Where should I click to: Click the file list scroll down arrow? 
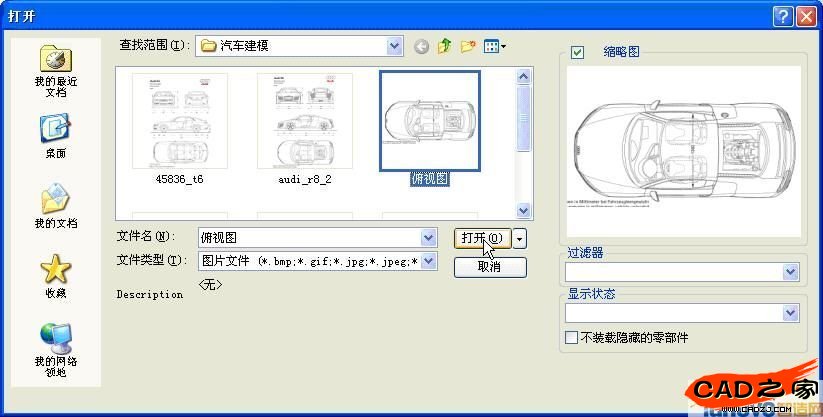click(x=523, y=210)
